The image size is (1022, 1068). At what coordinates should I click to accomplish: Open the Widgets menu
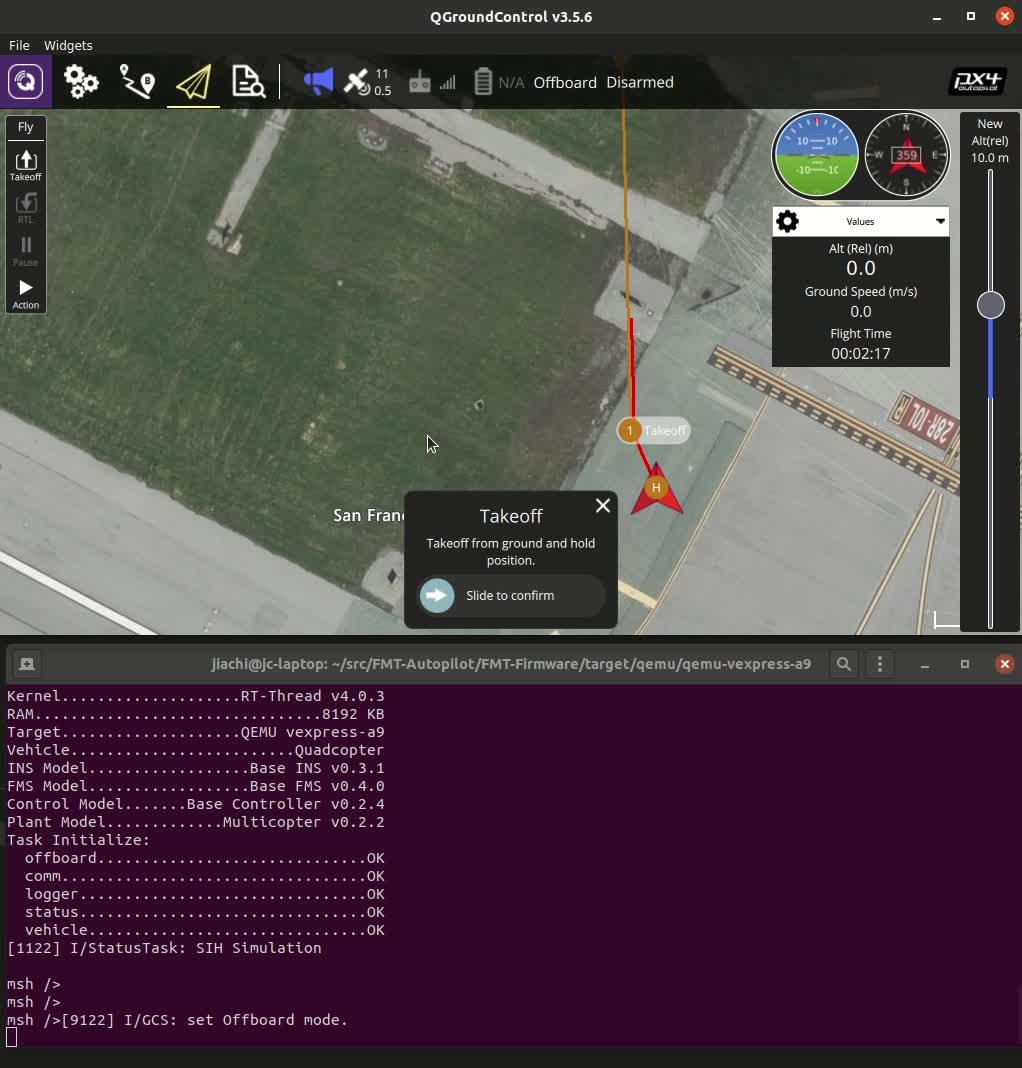(x=68, y=45)
